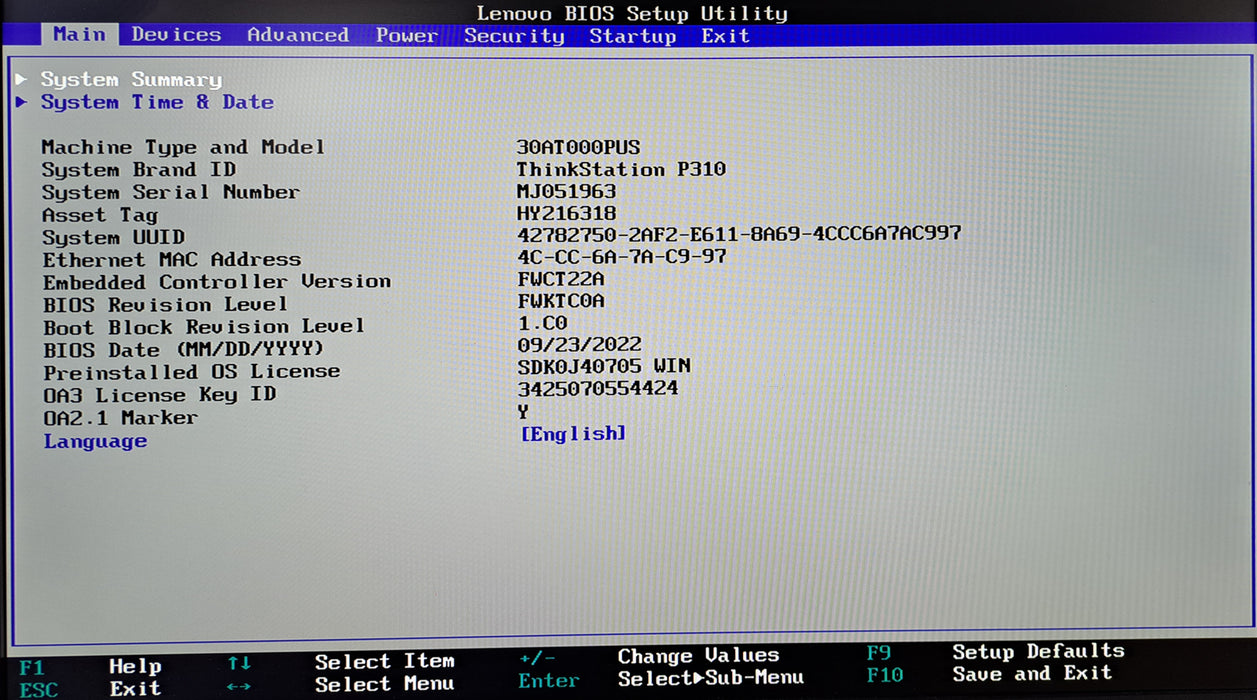Viewport: 1257px width, 700px height.
Task: Click the boot block value 1.C0
Action: 543,323
